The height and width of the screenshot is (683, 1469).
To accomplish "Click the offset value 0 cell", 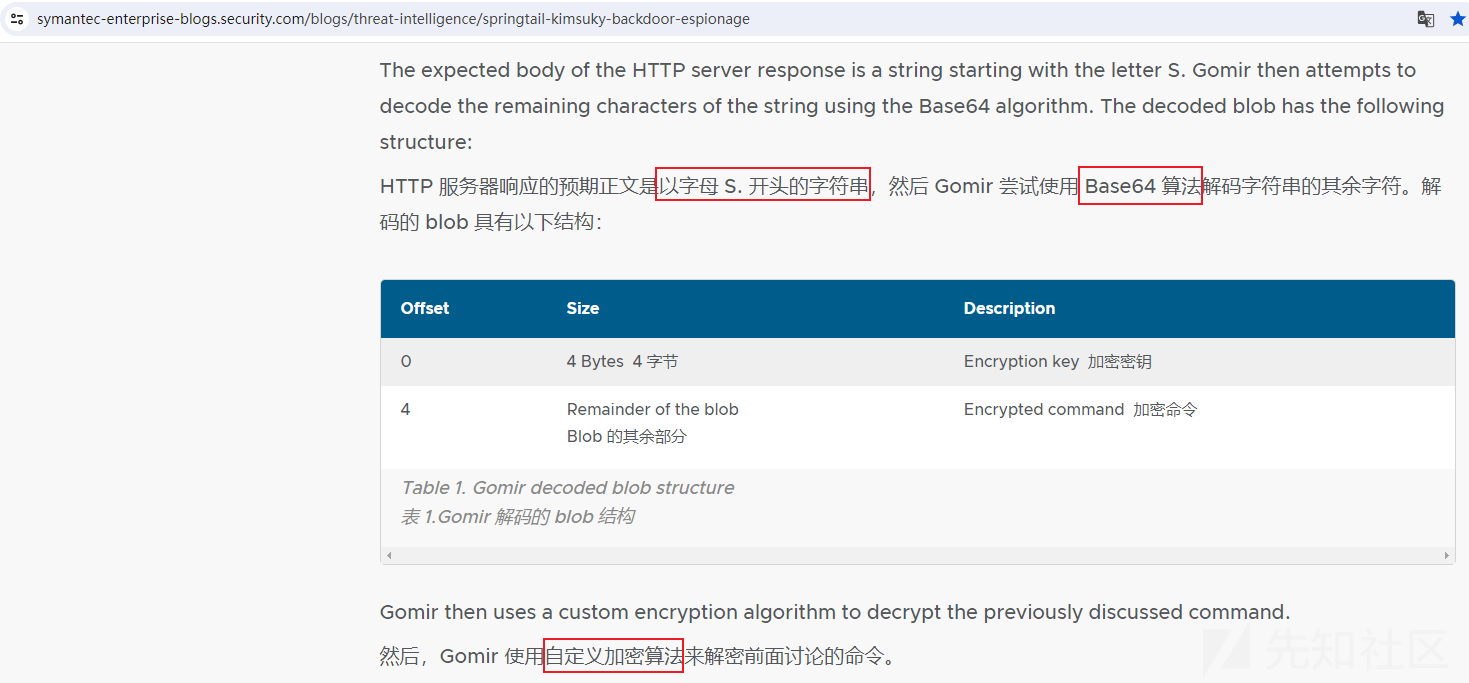I will click(x=406, y=361).
